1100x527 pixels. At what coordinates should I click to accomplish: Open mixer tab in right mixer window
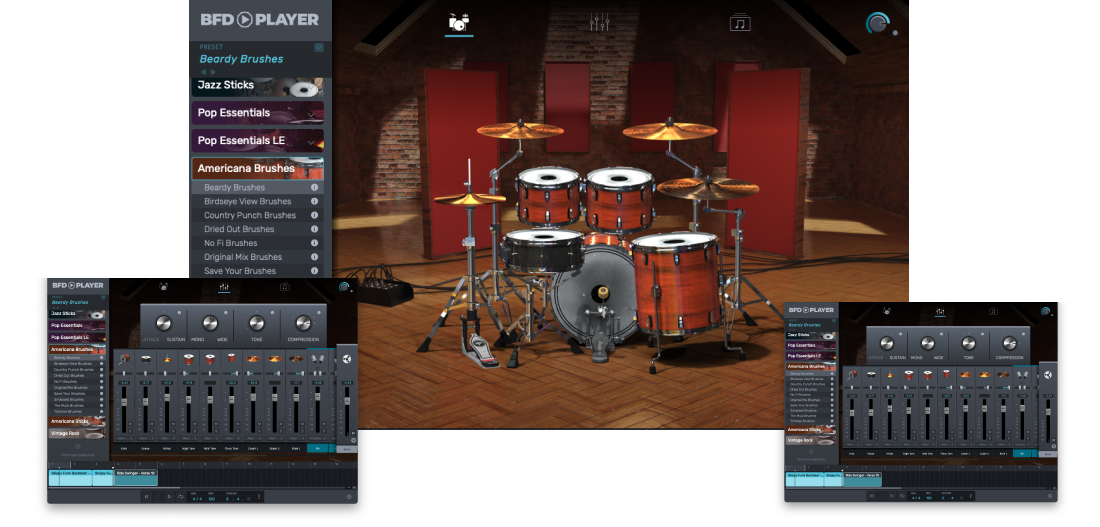(940, 310)
